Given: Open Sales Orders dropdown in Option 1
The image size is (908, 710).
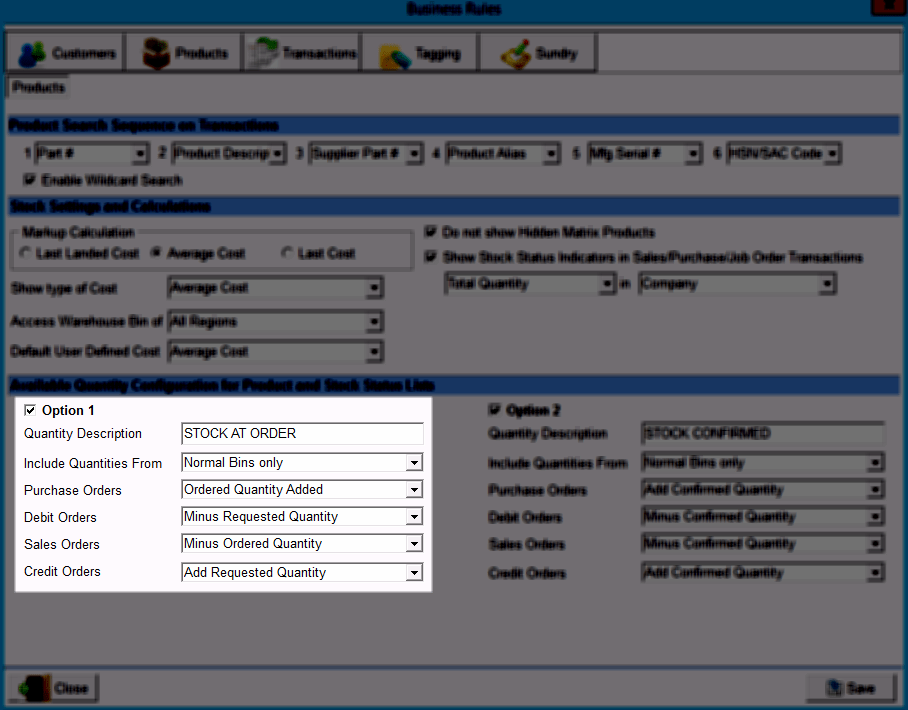Looking at the screenshot, I should pyautogui.click(x=413, y=544).
